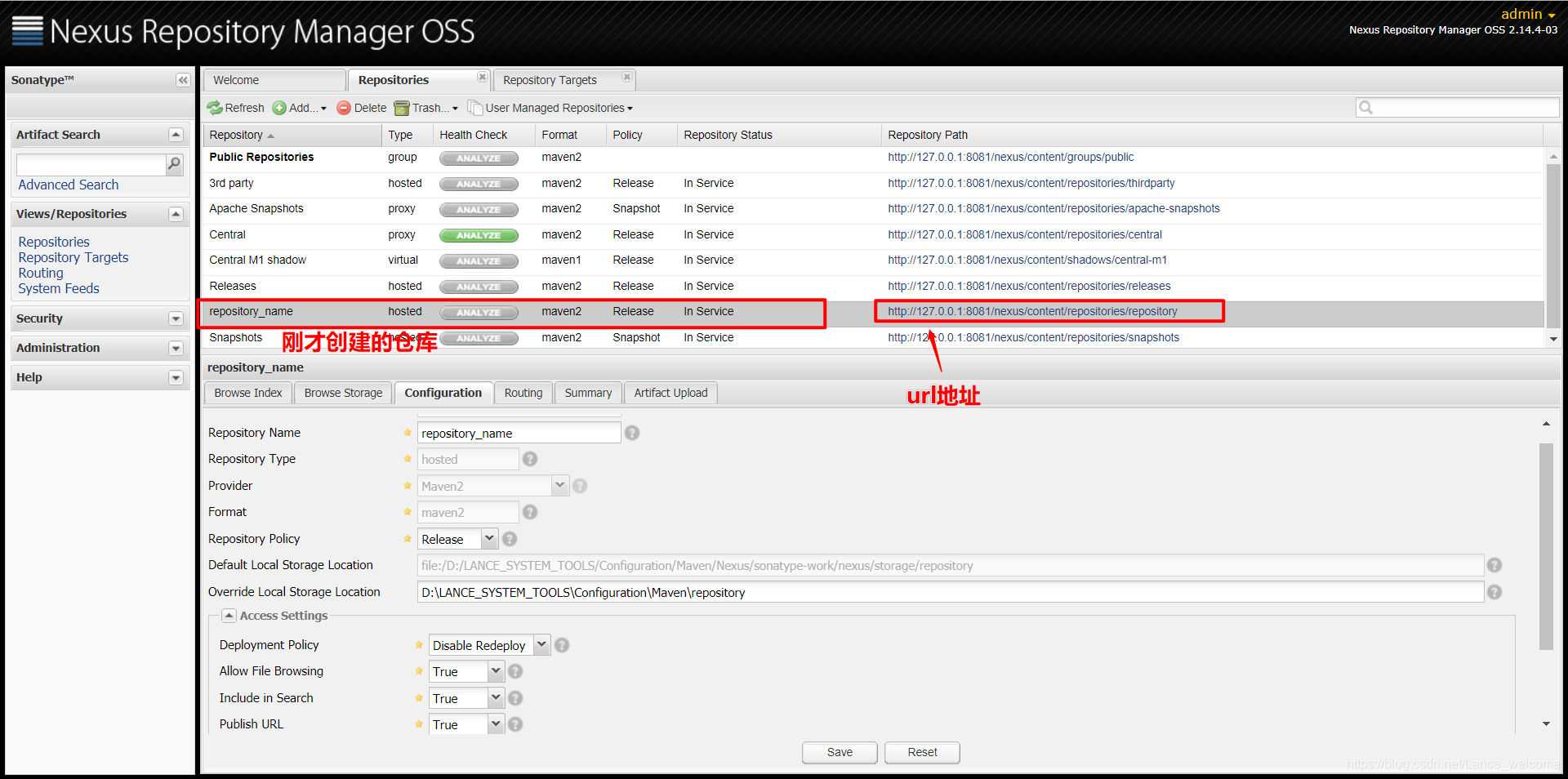Viewport: 1568px width, 779px height.
Task: Click the help icon beside Repository Policy
Action: (510, 539)
